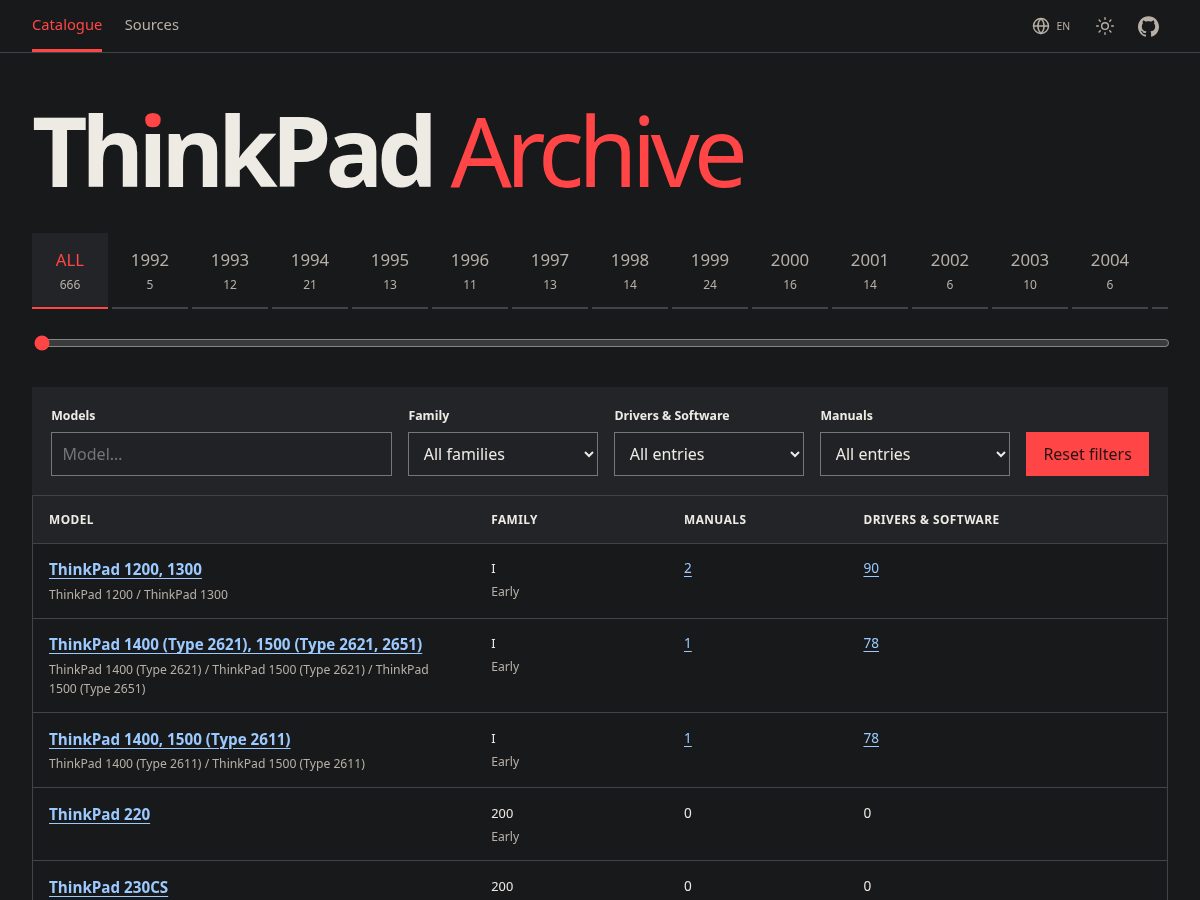The image size is (1200, 900).
Task: Toggle the light/dark theme sun icon
Action: click(1105, 26)
